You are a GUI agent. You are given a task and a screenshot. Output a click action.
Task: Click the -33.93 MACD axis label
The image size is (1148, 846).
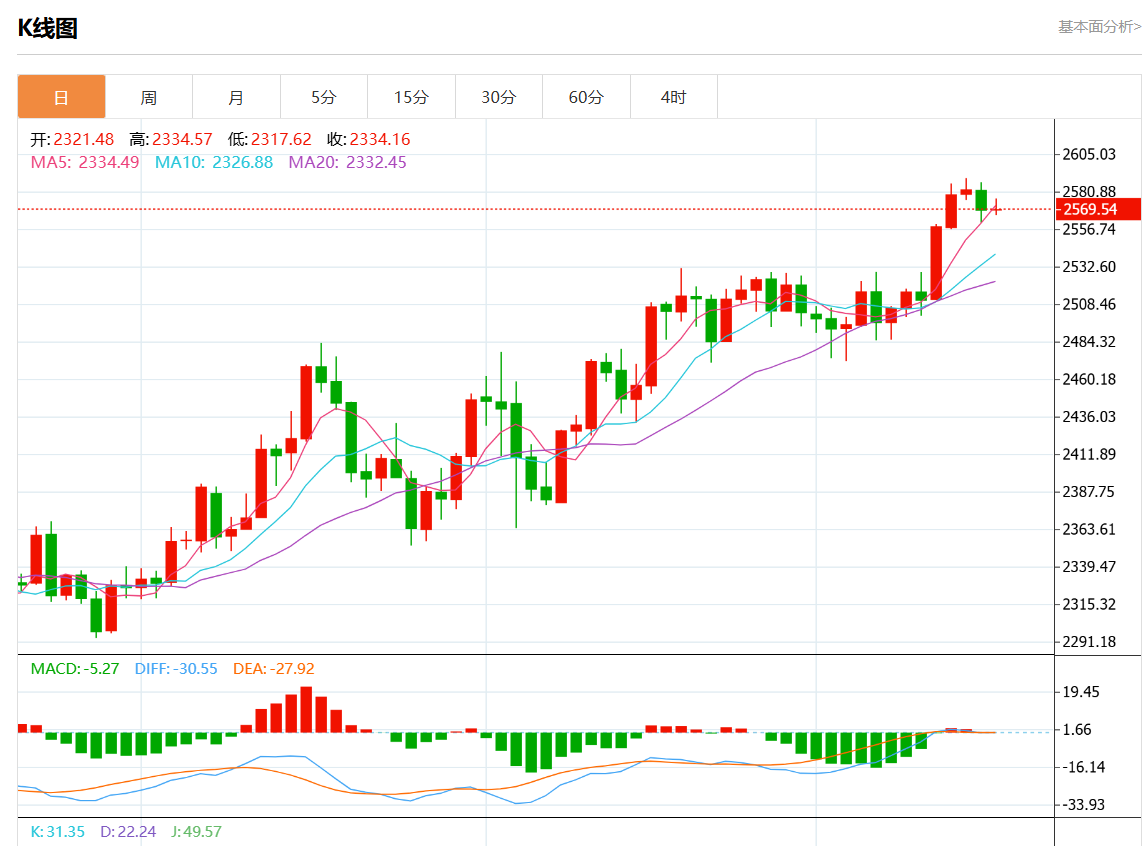[x=1084, y=805]
